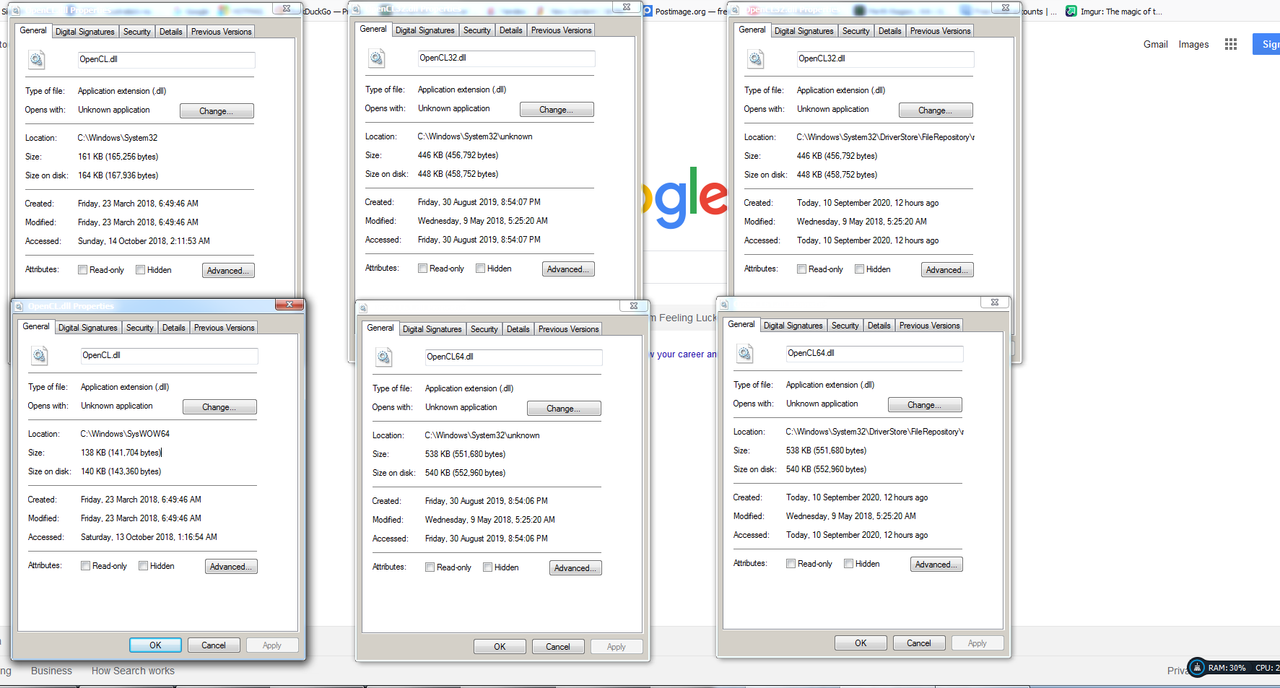This screenshot has height=688, width=1280.
Task: Open the Google apps grid in the browser
Action: [x=1231, y=44]
